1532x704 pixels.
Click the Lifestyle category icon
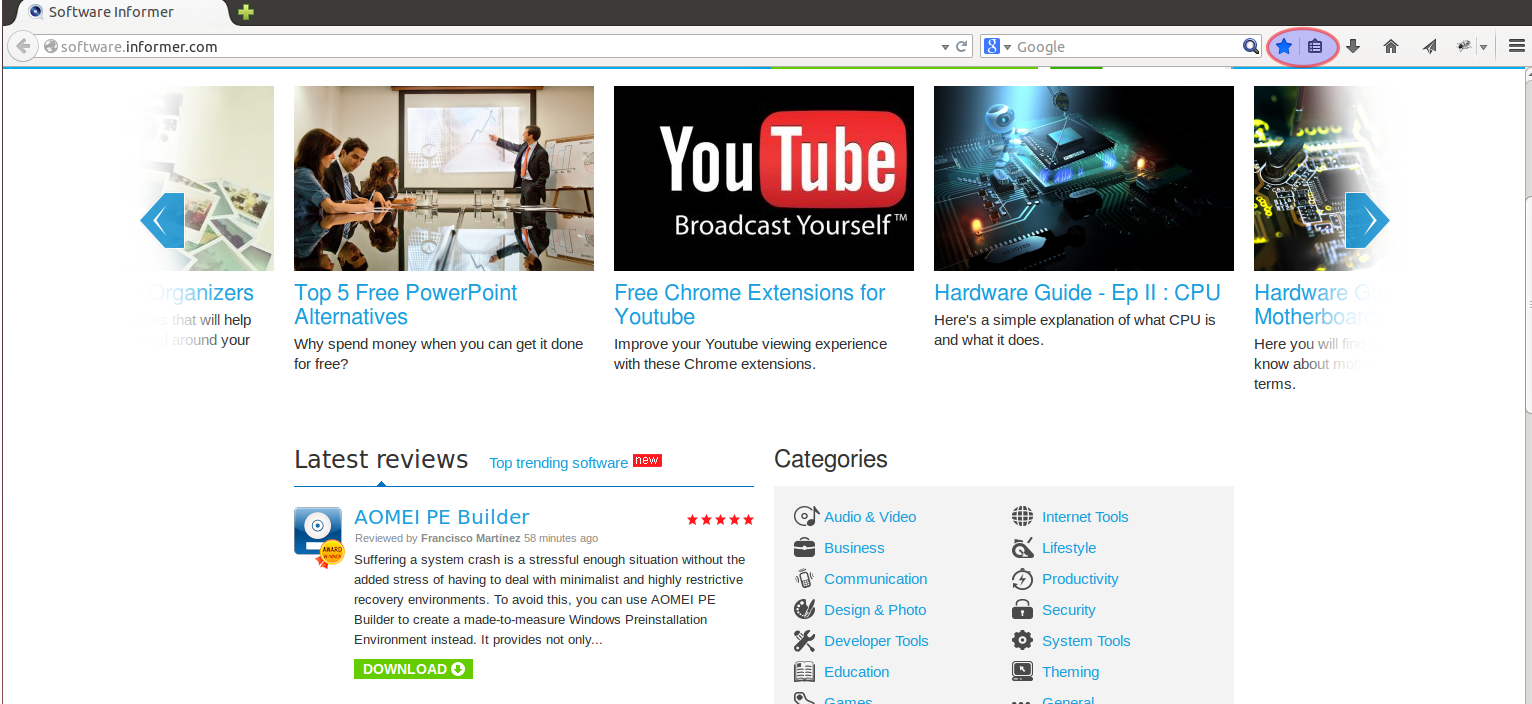coord(1022,547)
